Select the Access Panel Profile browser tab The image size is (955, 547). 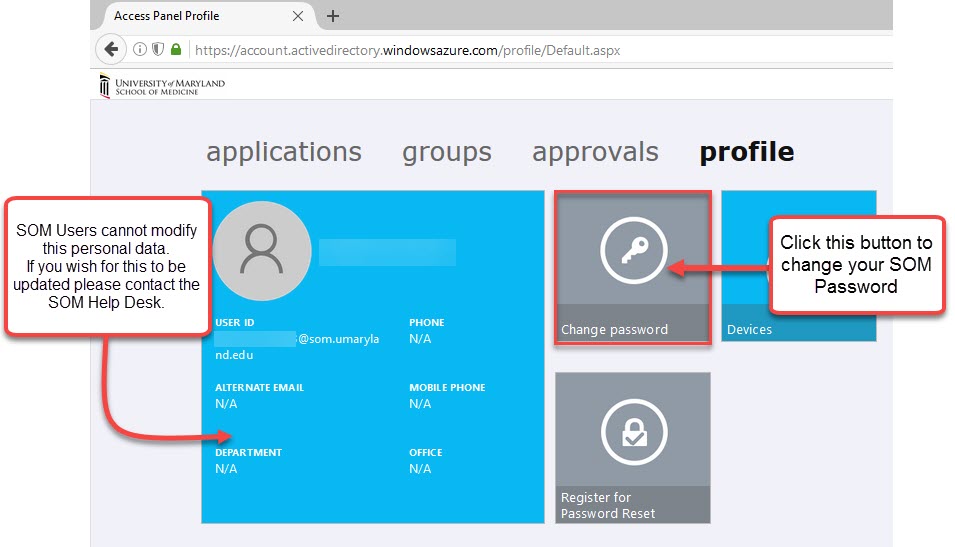[x=190, y=16]
